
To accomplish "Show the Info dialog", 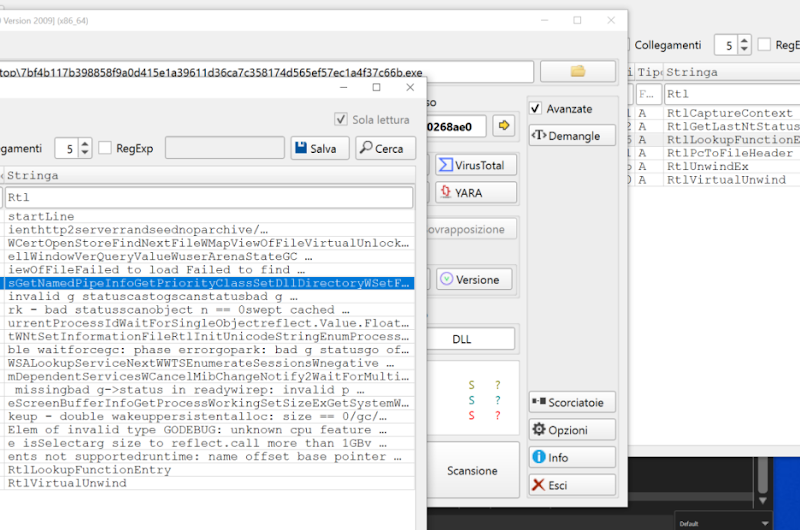I will [572, 458].
